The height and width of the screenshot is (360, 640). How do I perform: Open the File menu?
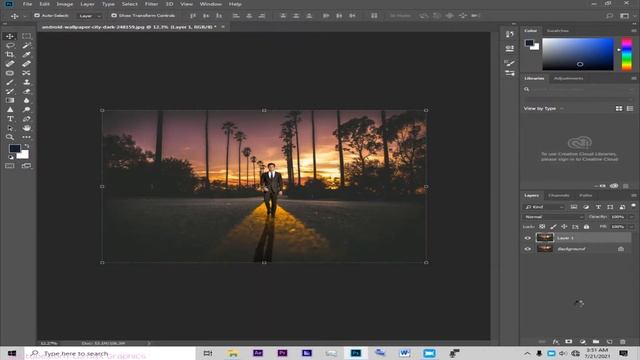27,4
